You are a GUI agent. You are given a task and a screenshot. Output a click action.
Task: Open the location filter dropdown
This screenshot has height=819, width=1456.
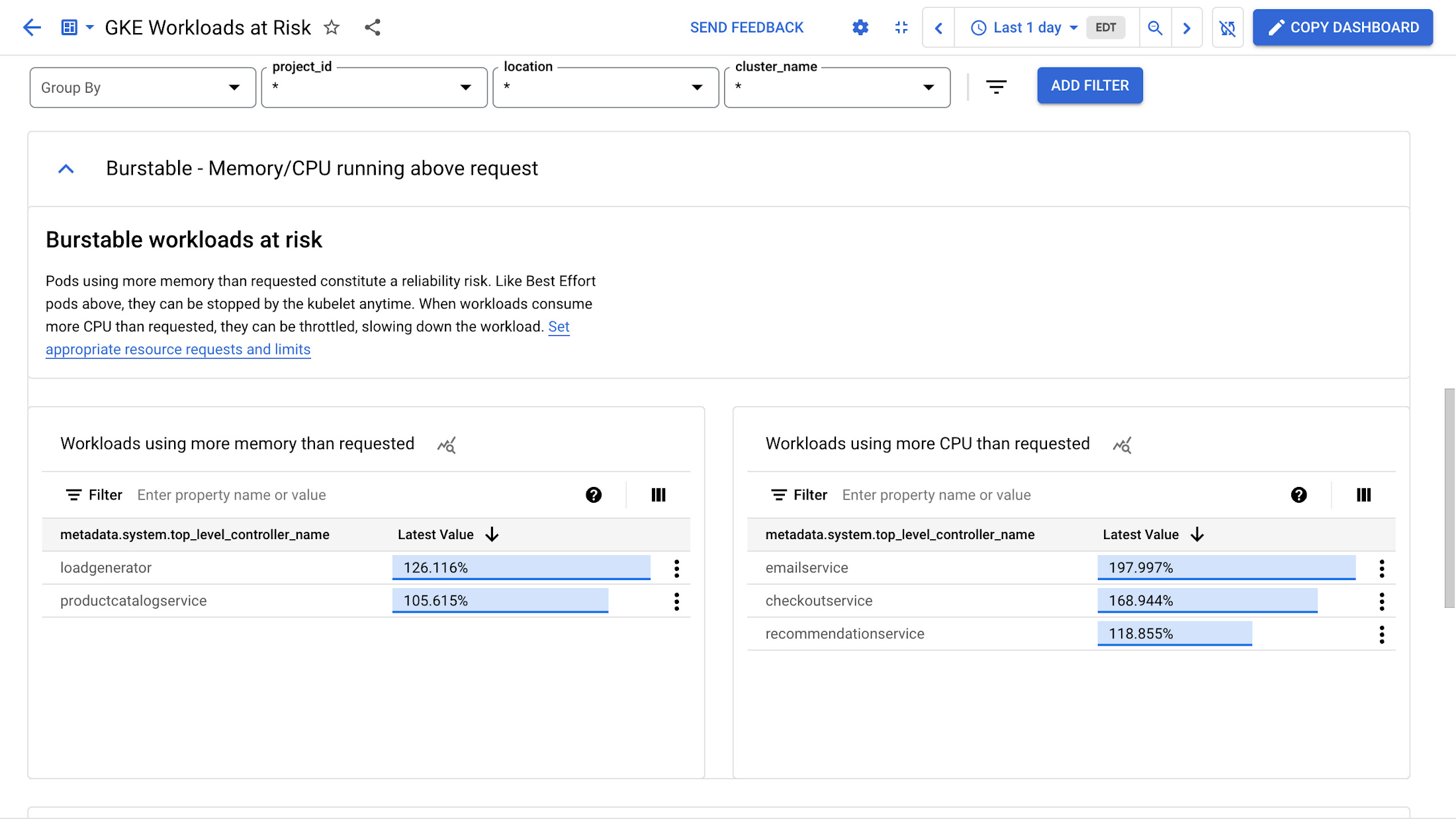pyautogui.click(x=606, y=87)
